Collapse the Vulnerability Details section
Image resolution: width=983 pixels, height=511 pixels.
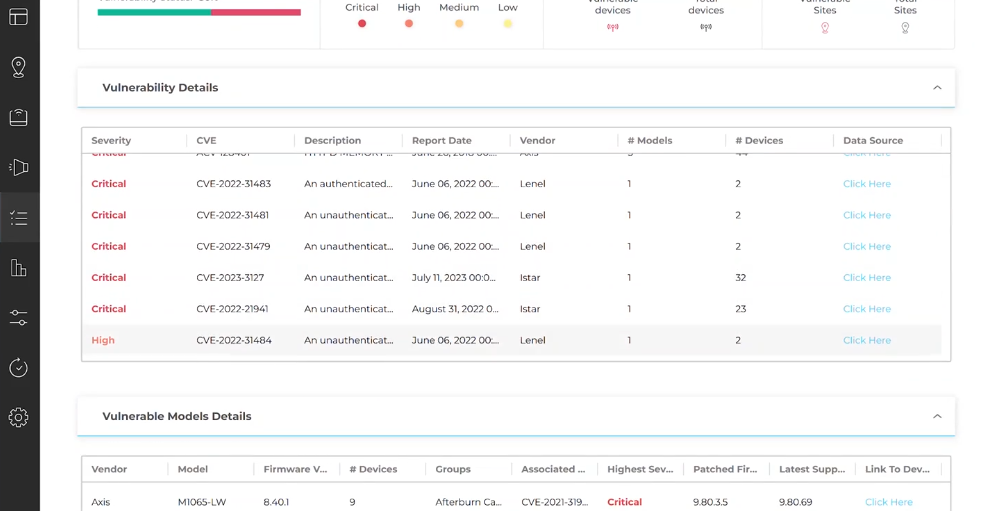[937, 88]
